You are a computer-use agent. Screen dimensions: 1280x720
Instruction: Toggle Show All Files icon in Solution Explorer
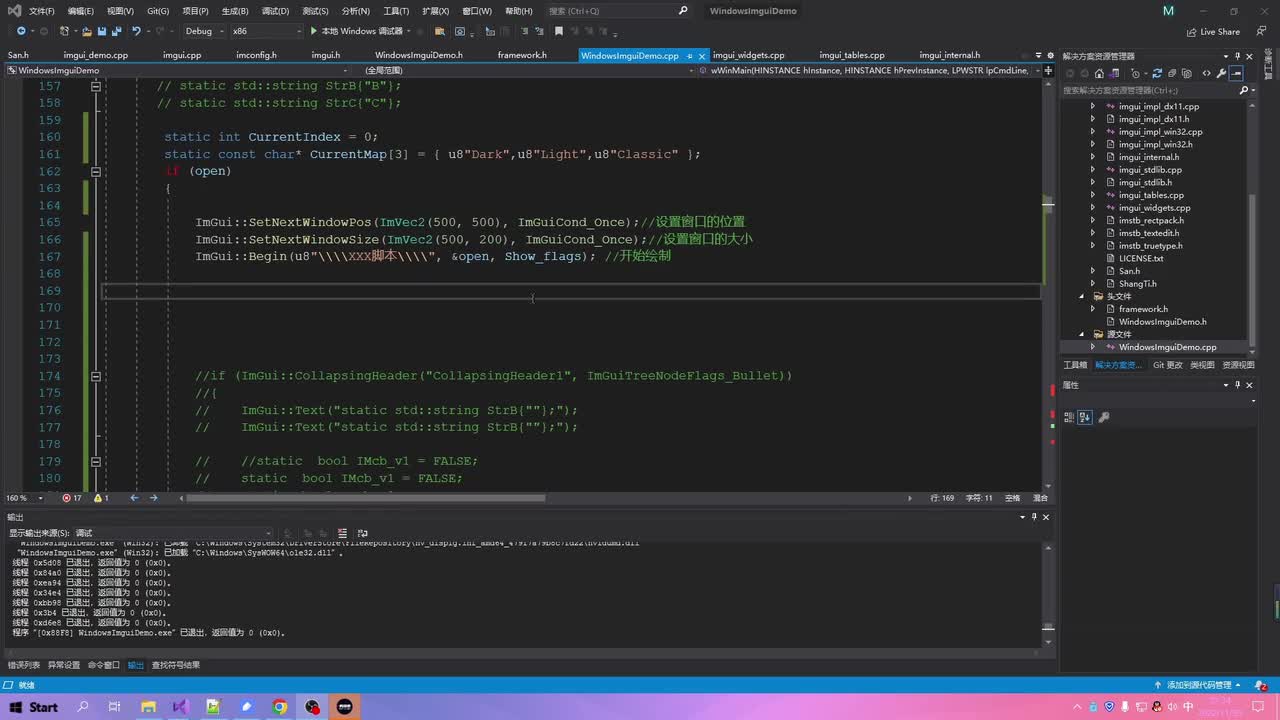[1187, 73]
